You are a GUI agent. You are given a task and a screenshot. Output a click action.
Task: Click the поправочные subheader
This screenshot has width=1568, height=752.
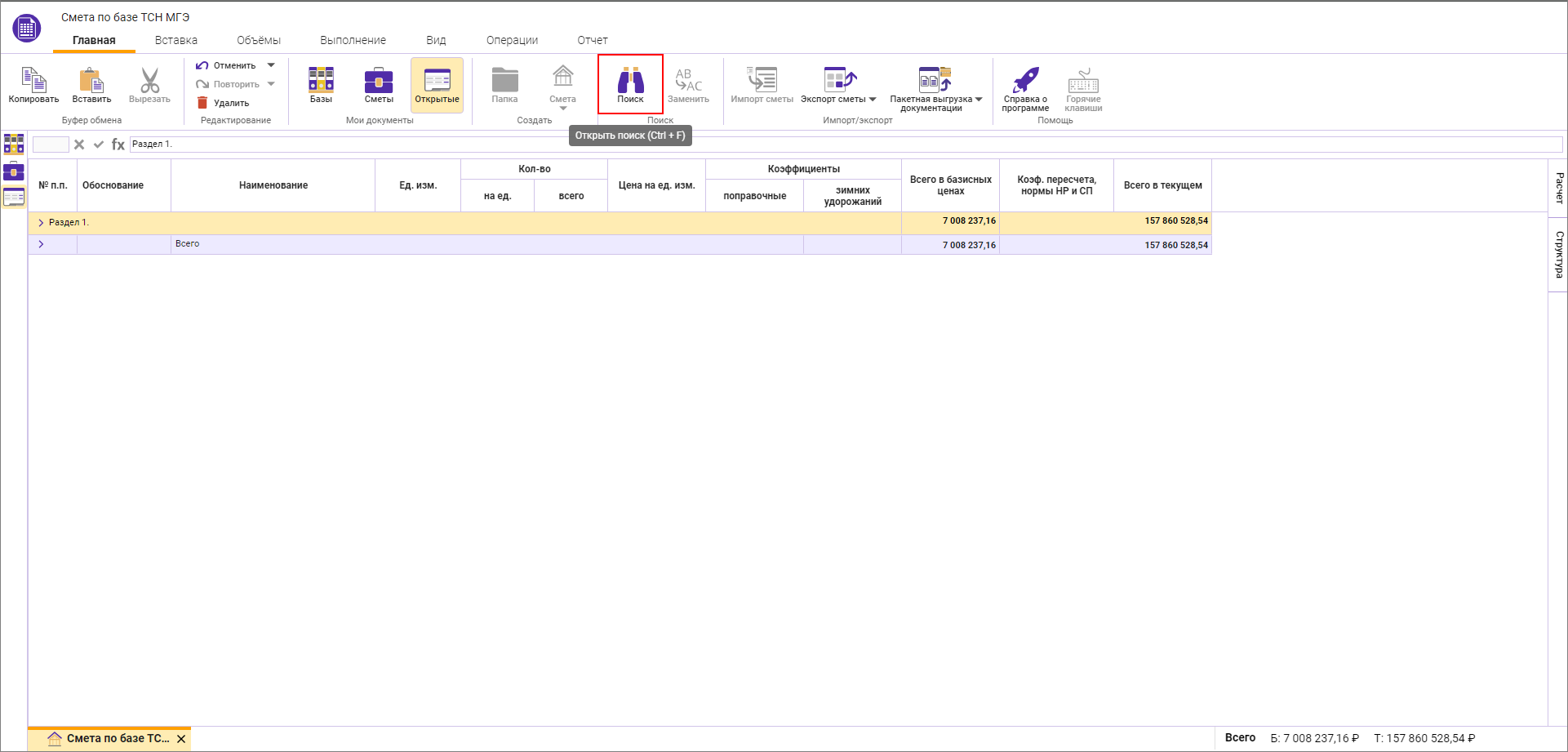[754, 196]
